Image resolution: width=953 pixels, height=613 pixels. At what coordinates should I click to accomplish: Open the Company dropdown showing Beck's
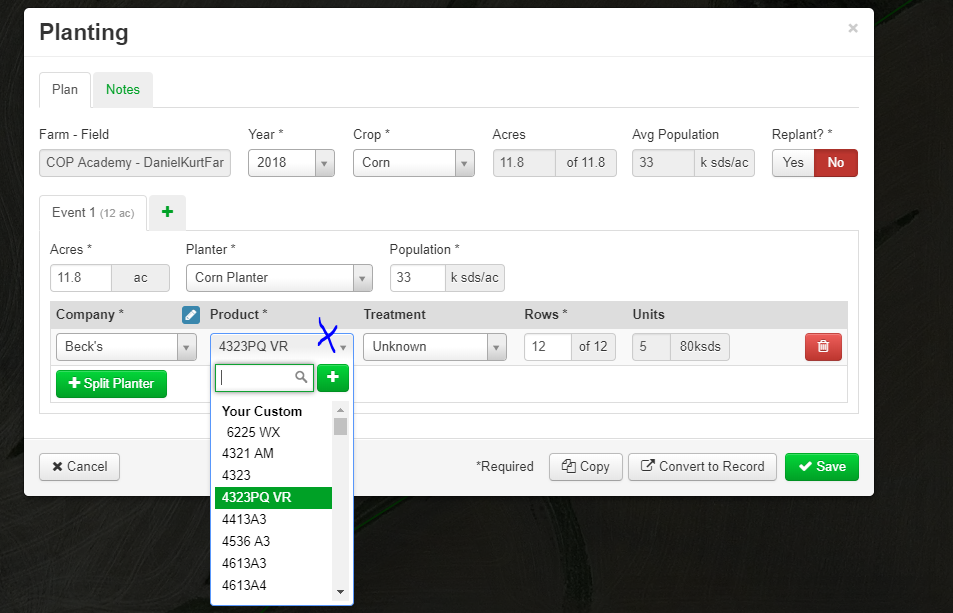[x=126, y=346]
